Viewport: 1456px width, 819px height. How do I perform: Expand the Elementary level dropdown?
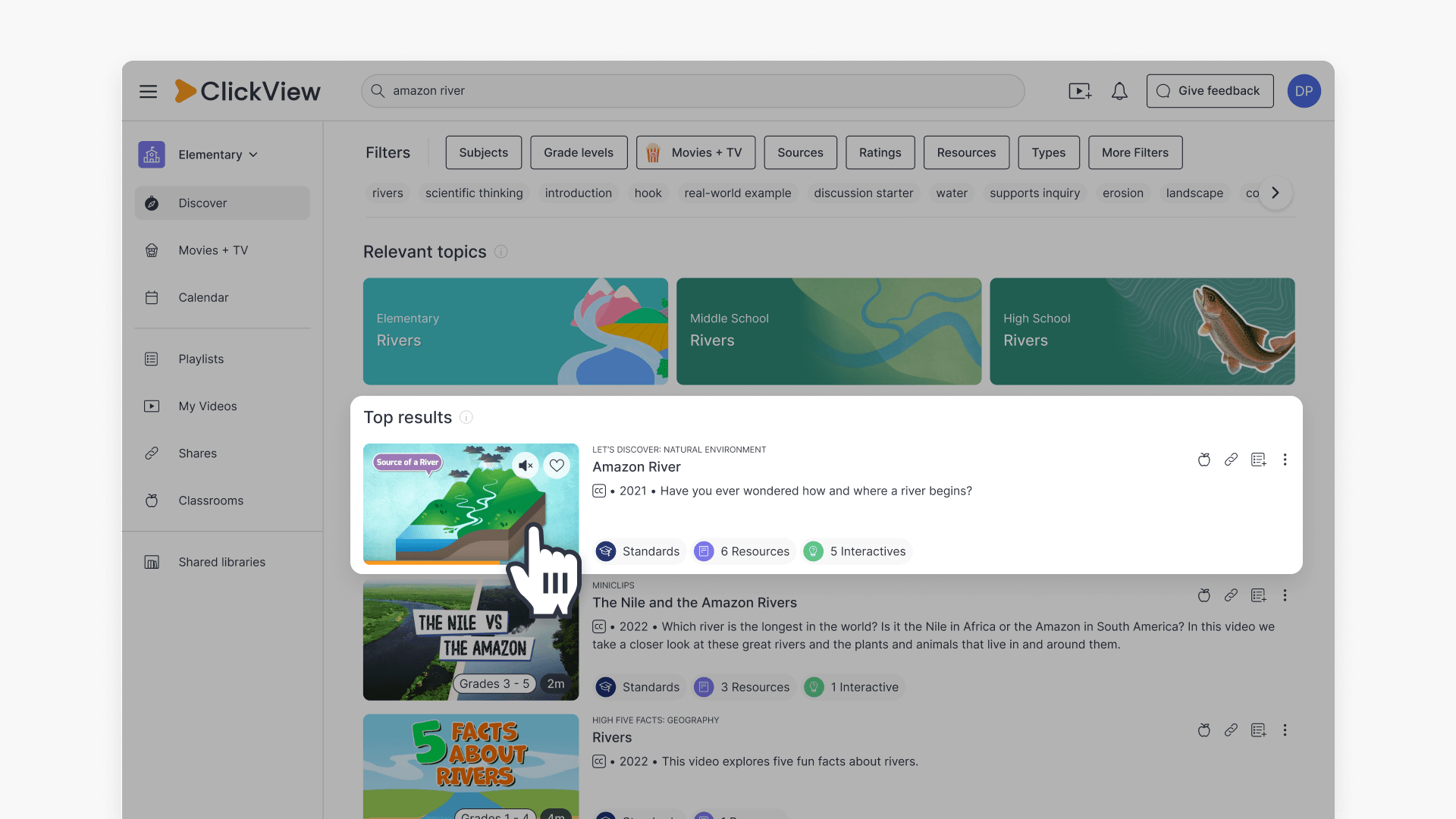[218, 155]
